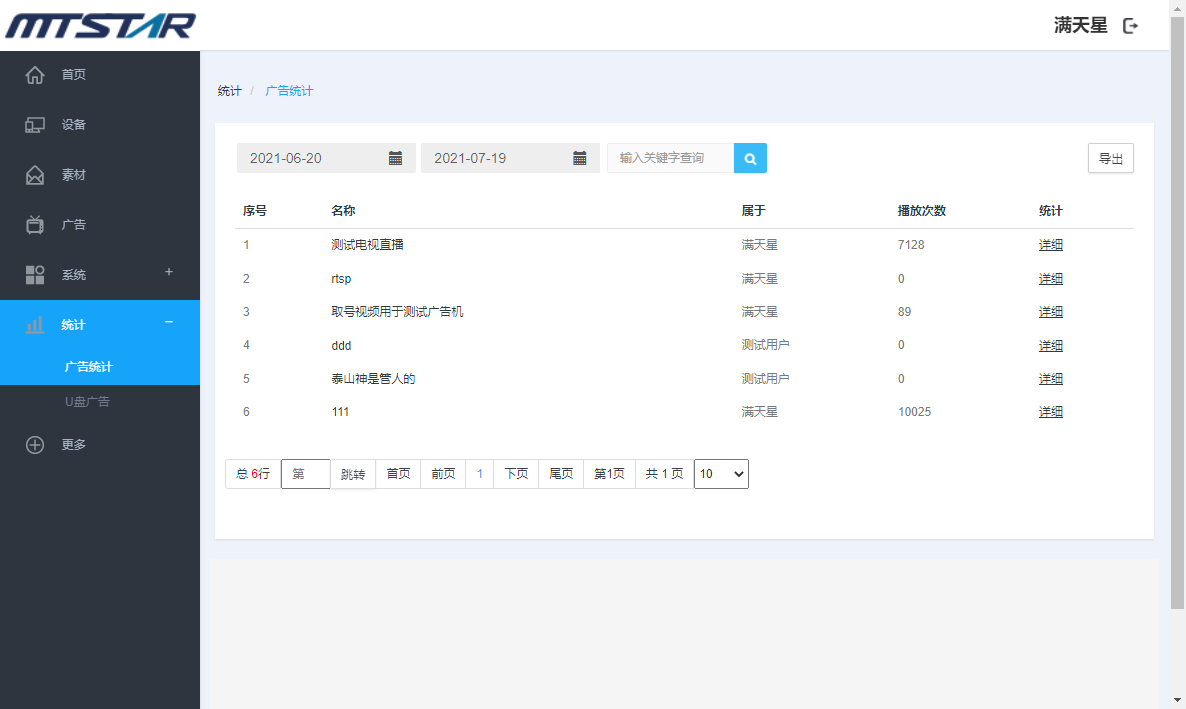Click the 更多 plus circle icon
Image resolution: width=1186 pixels, height=709 pixels.
pyautogui.click(x=35, y=445)
